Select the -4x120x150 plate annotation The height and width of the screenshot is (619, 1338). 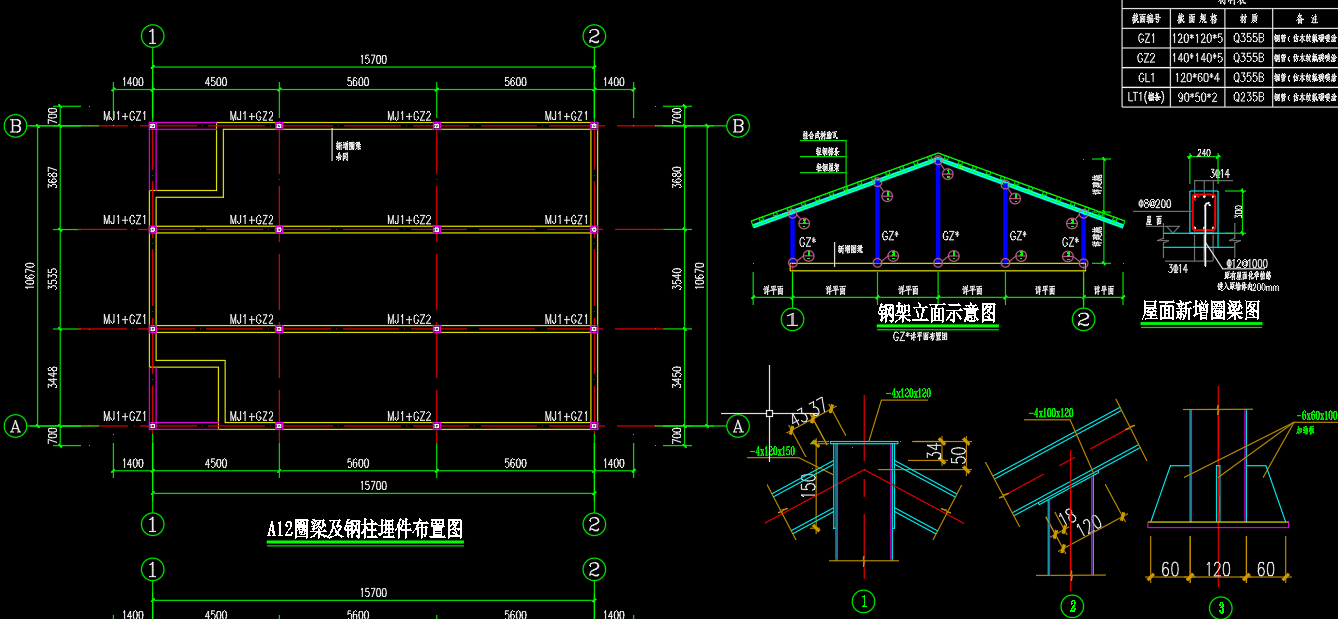[778, 451]
